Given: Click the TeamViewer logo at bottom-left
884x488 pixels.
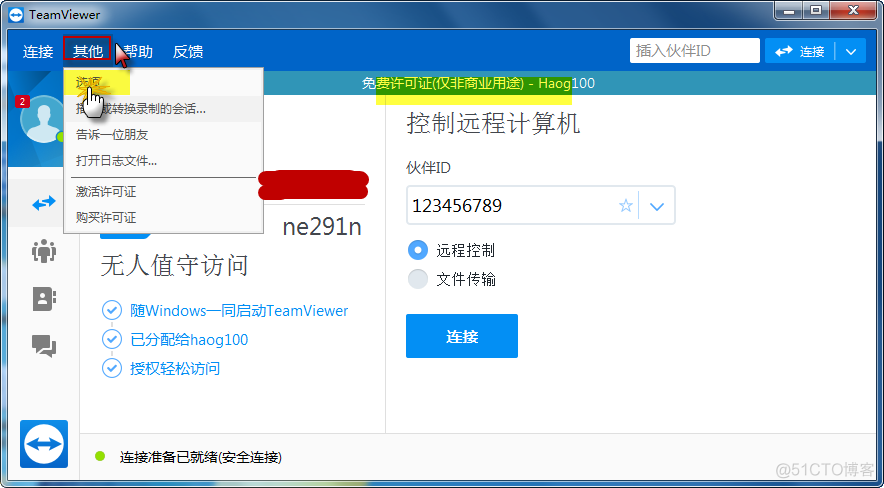Looking at the screenshot, I should [44, 443].
